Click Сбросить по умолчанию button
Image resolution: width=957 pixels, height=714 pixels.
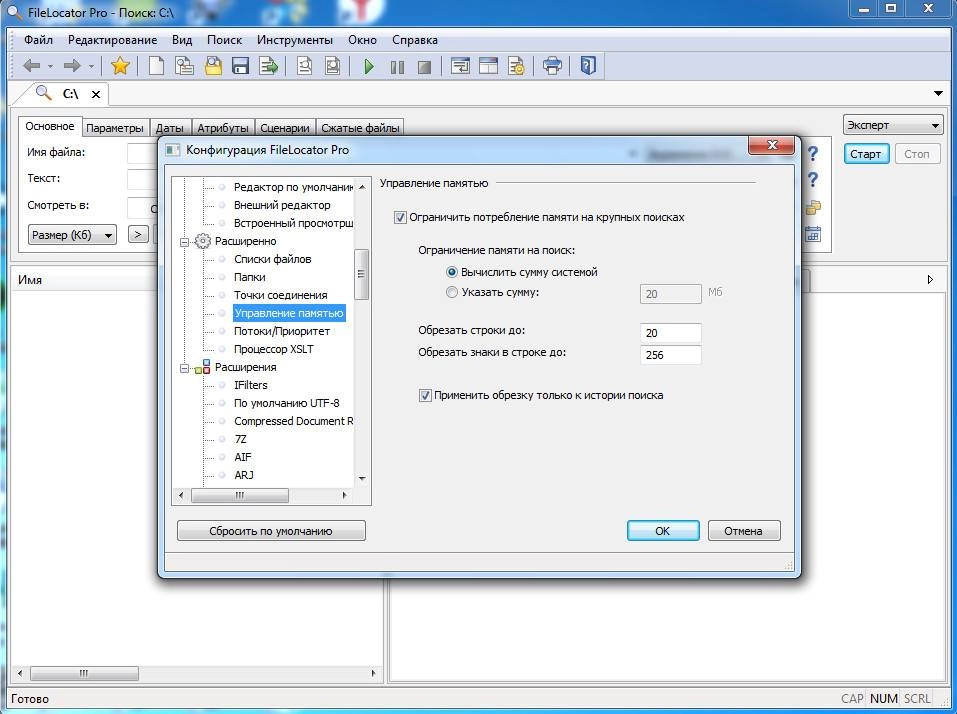[271, 531]
